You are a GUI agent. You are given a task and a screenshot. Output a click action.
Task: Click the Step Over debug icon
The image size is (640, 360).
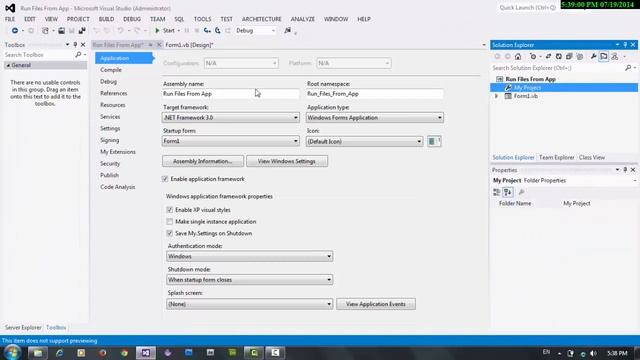218,31
